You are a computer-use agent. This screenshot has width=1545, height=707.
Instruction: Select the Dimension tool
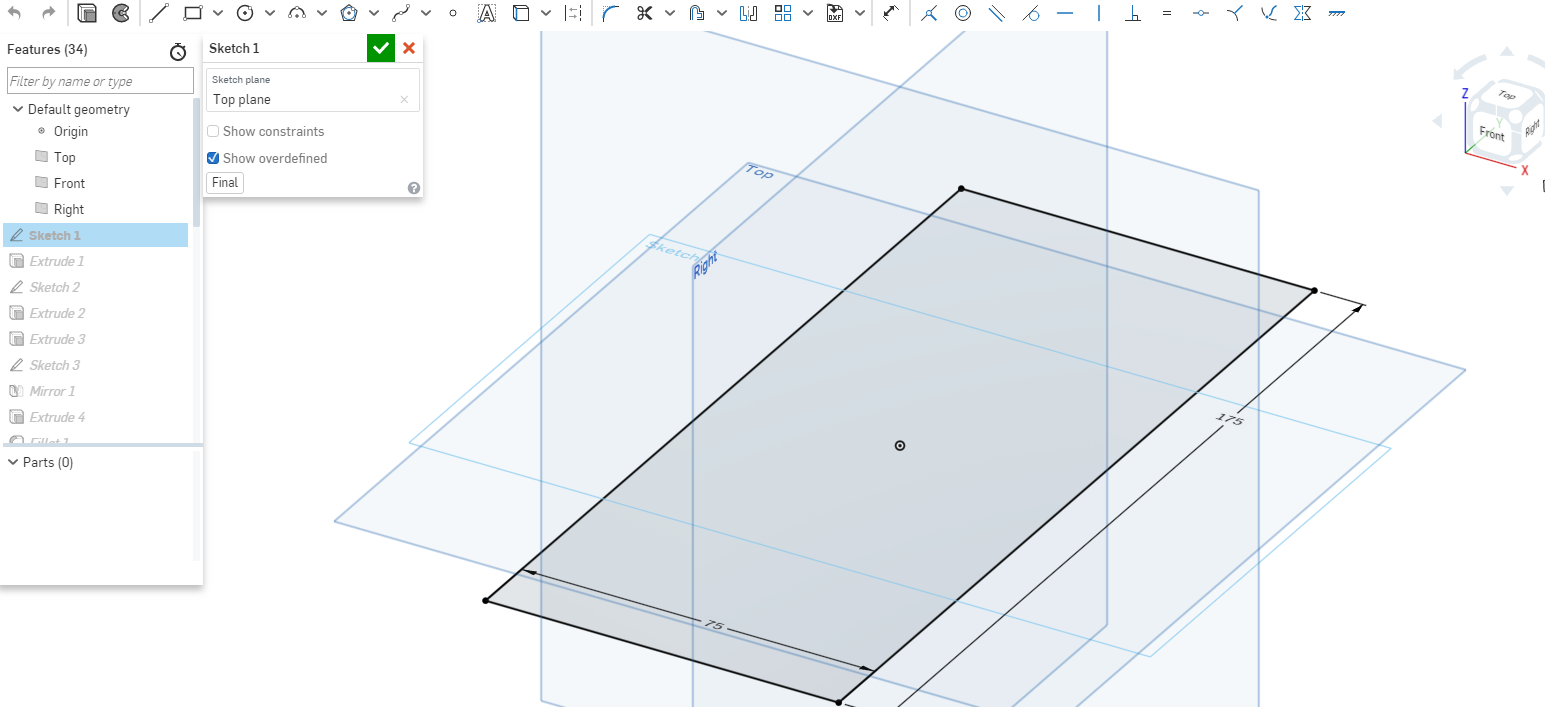[x=891, y=13]
